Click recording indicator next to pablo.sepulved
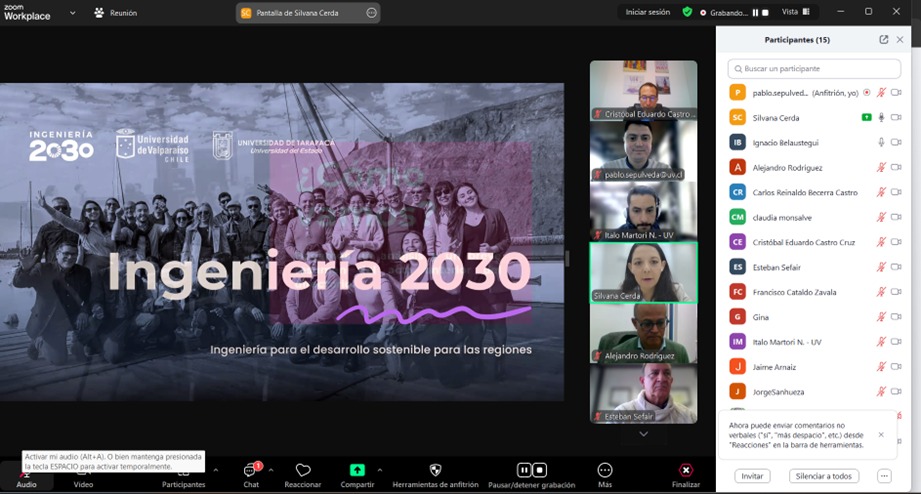The width and height of the screenshot is (921, 494). pyautogui.click(x=866, y=93)
